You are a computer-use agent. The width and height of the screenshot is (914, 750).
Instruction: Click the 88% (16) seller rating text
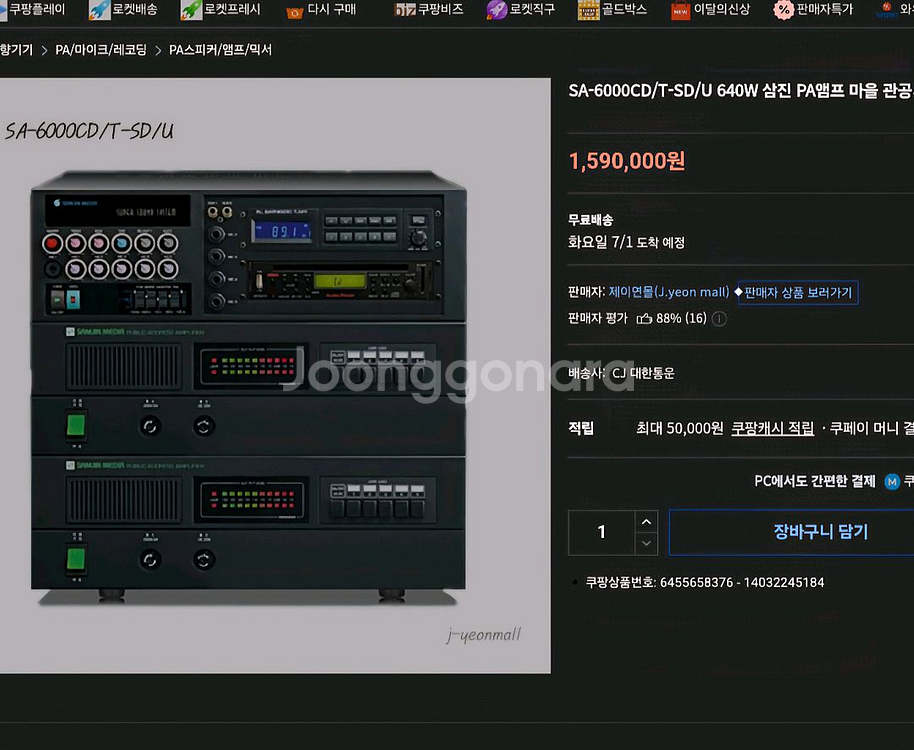(681, 318)
